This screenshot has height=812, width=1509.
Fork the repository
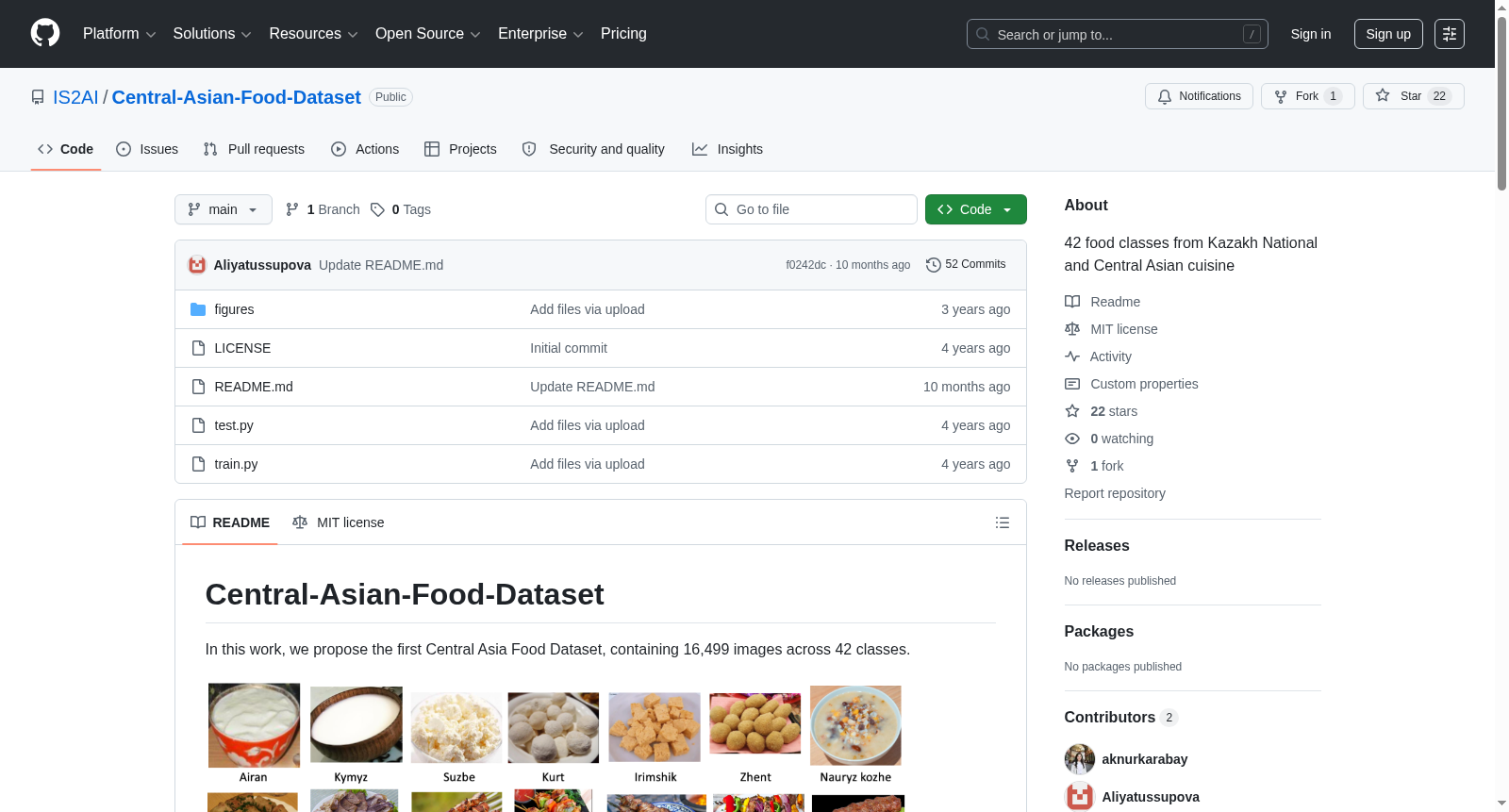pos(1307,96)
